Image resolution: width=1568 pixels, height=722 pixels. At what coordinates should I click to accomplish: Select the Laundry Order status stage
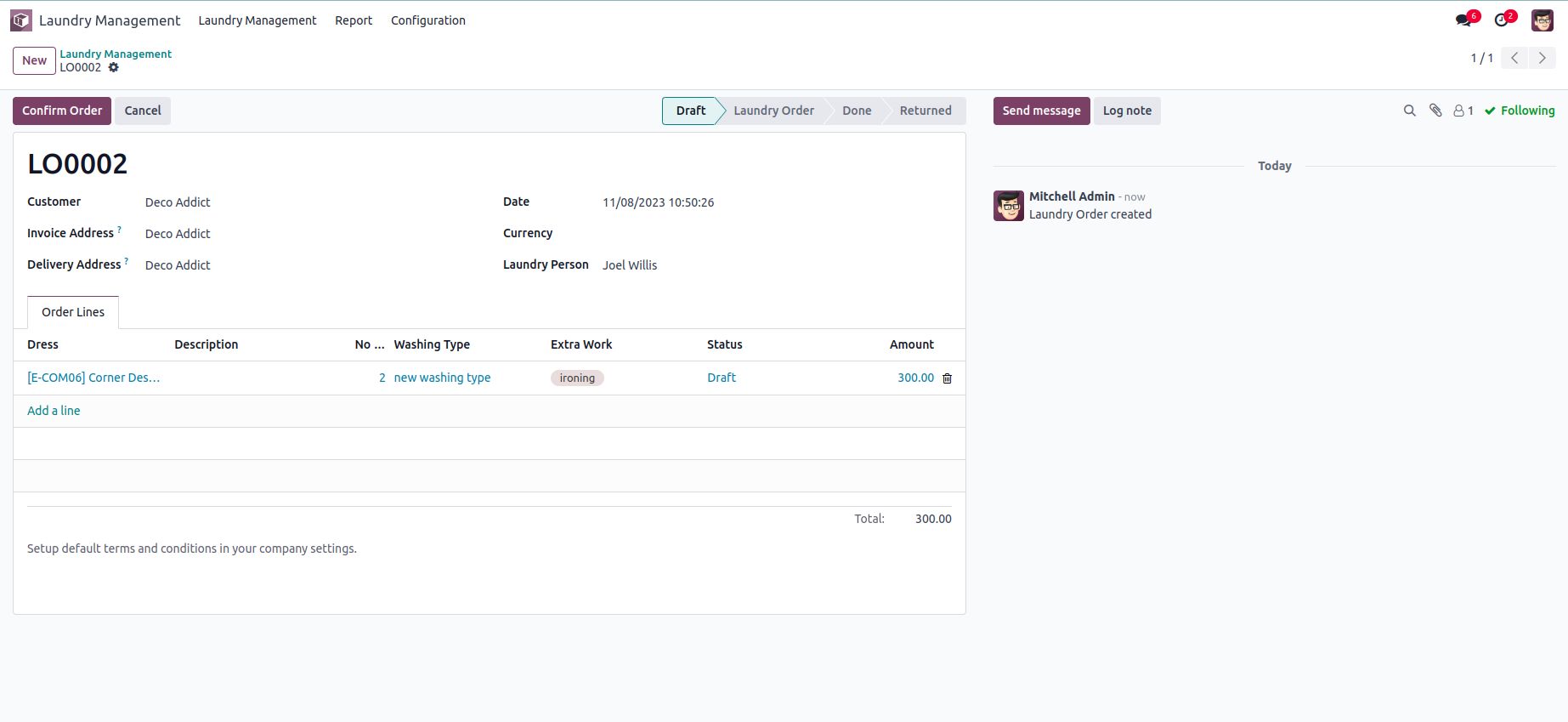click(x=773, y=111)
